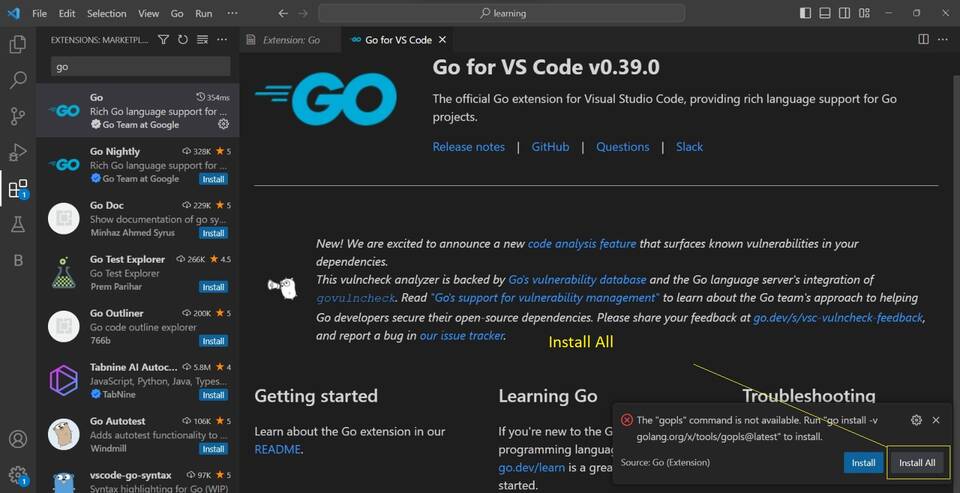Open Accounts icon in activity bar
Viewport: 960px width, 493px height.
coord(17,439)
